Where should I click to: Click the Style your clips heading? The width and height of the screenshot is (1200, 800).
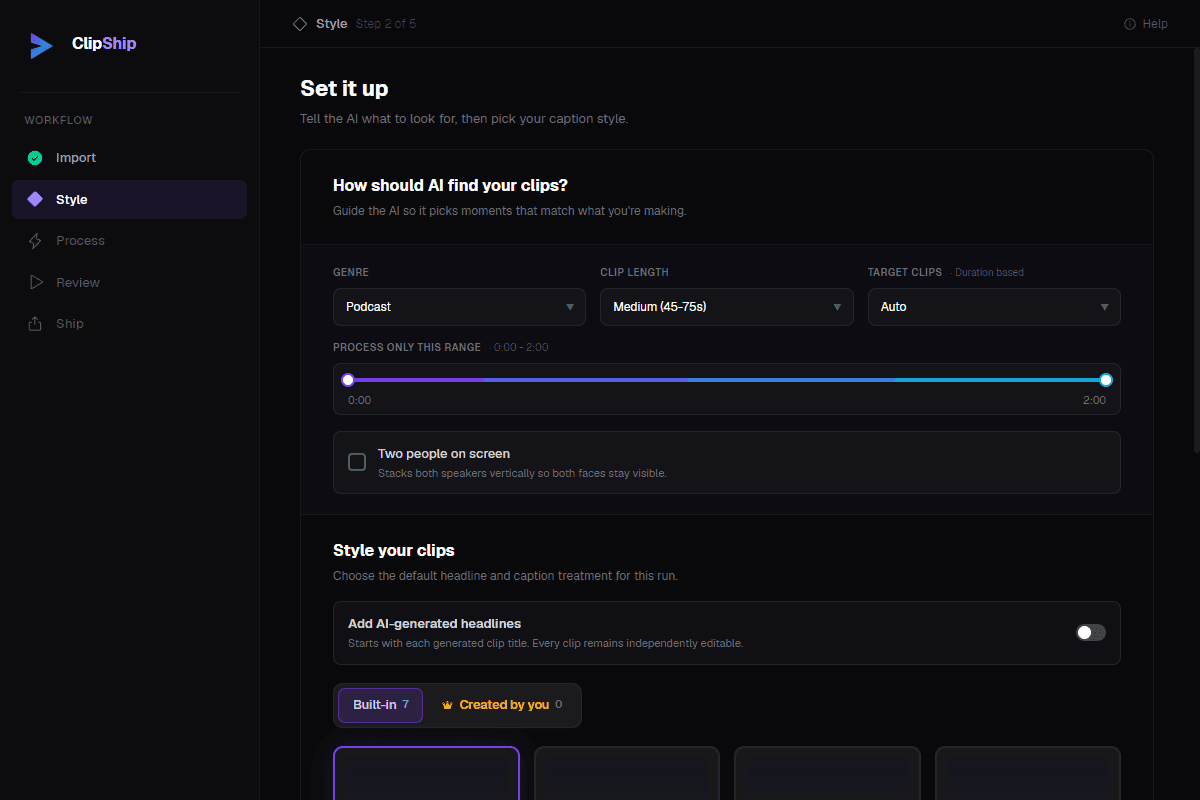394,550
